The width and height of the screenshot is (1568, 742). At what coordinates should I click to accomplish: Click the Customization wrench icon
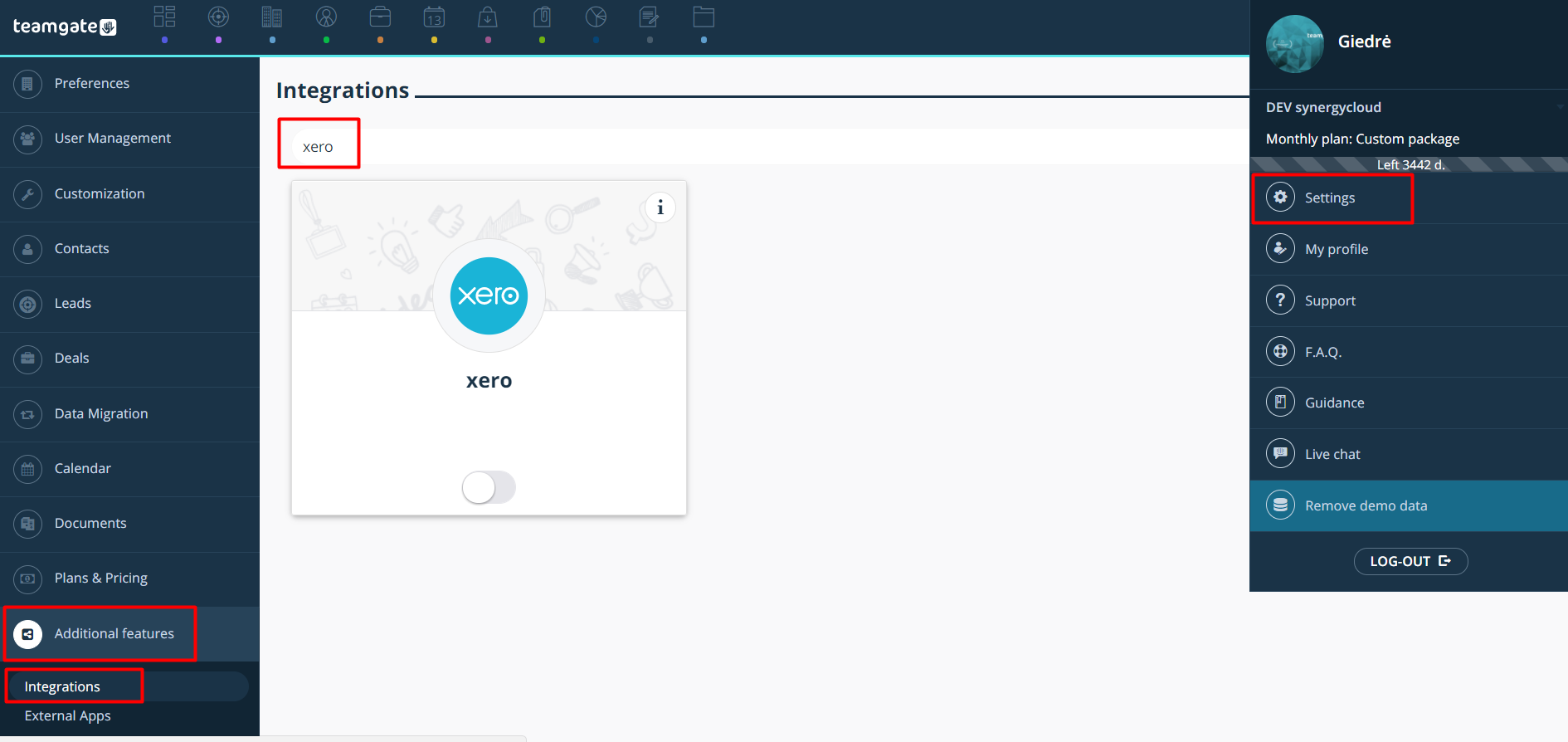(27, 194)
